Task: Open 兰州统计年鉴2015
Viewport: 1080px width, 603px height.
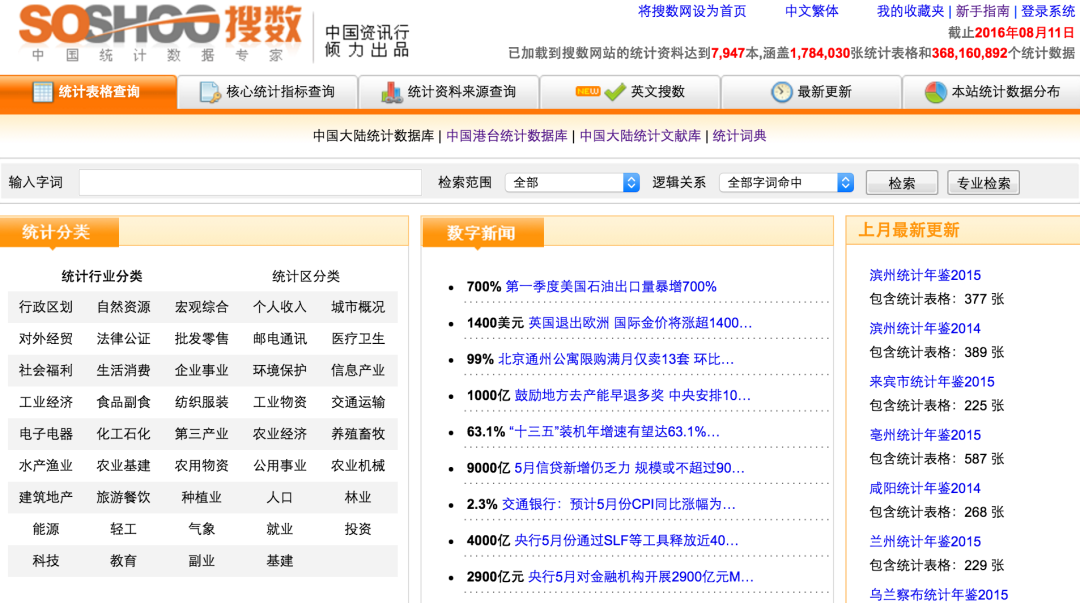Action: click(x=924, y=541)
